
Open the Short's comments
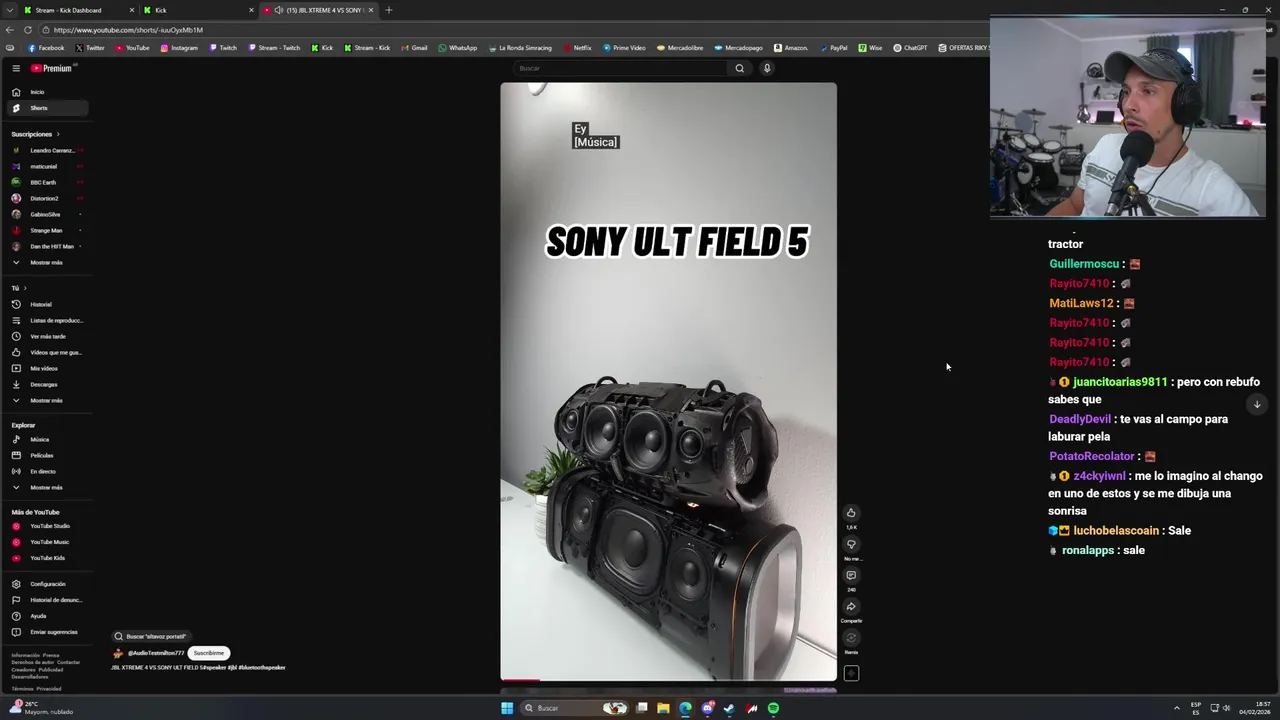(x=851, y=575)
